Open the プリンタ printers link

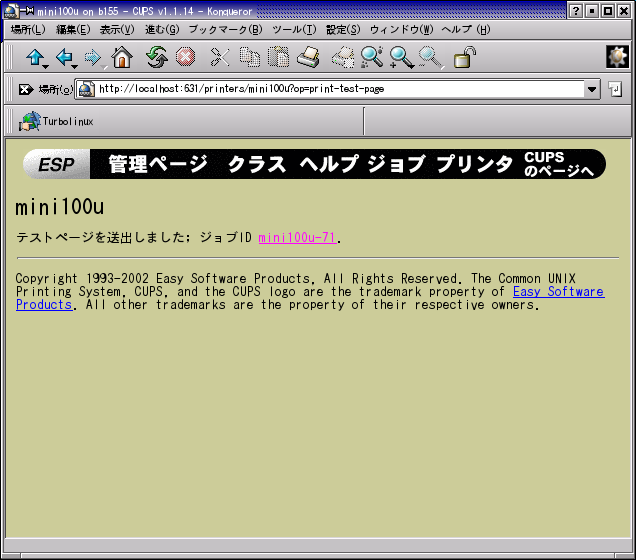475,164
